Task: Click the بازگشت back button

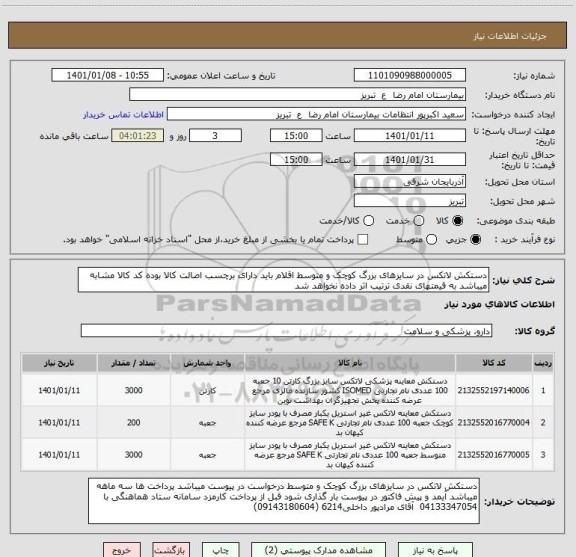Action: point(171,550)
